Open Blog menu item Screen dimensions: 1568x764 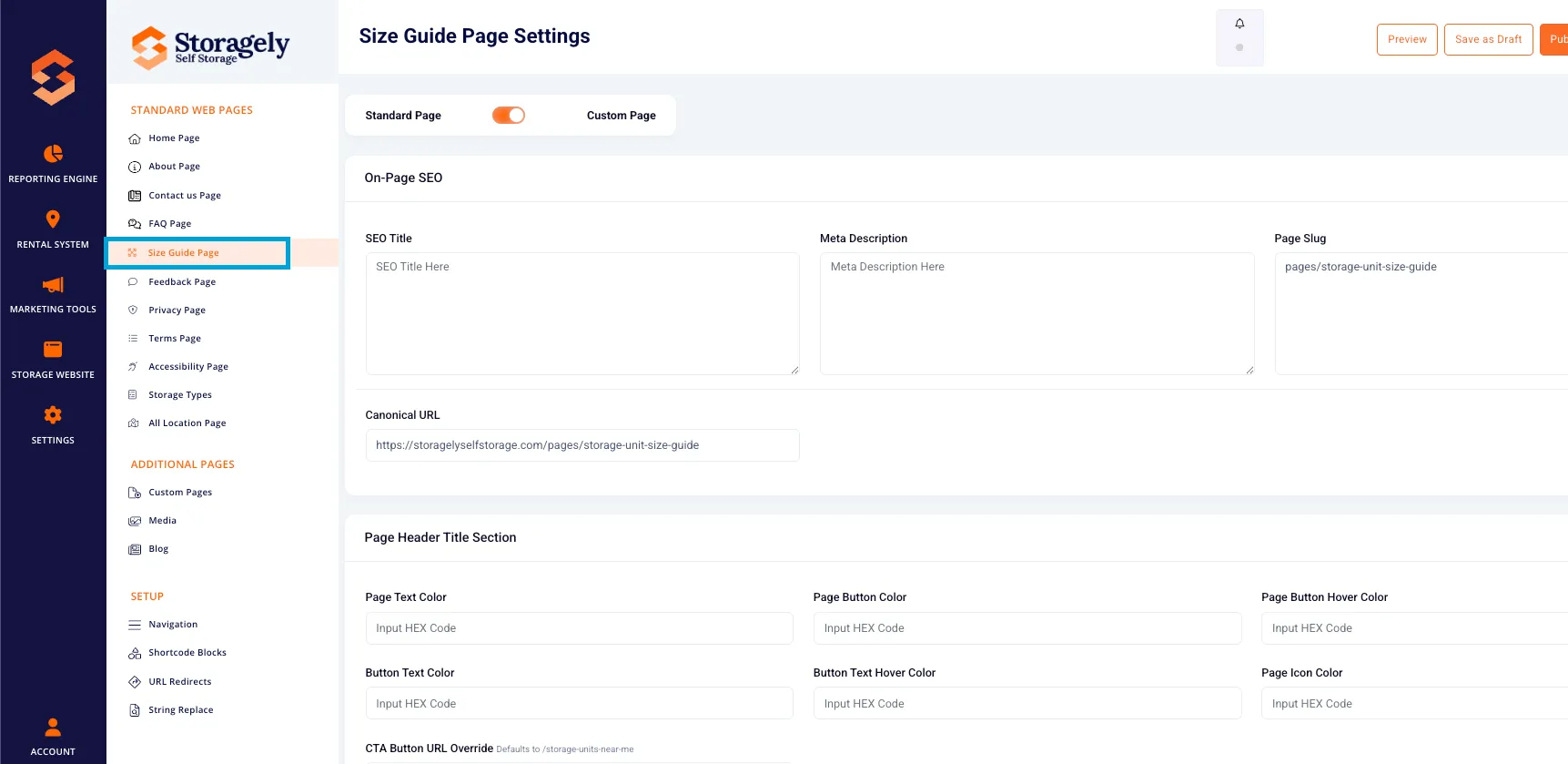158,549
